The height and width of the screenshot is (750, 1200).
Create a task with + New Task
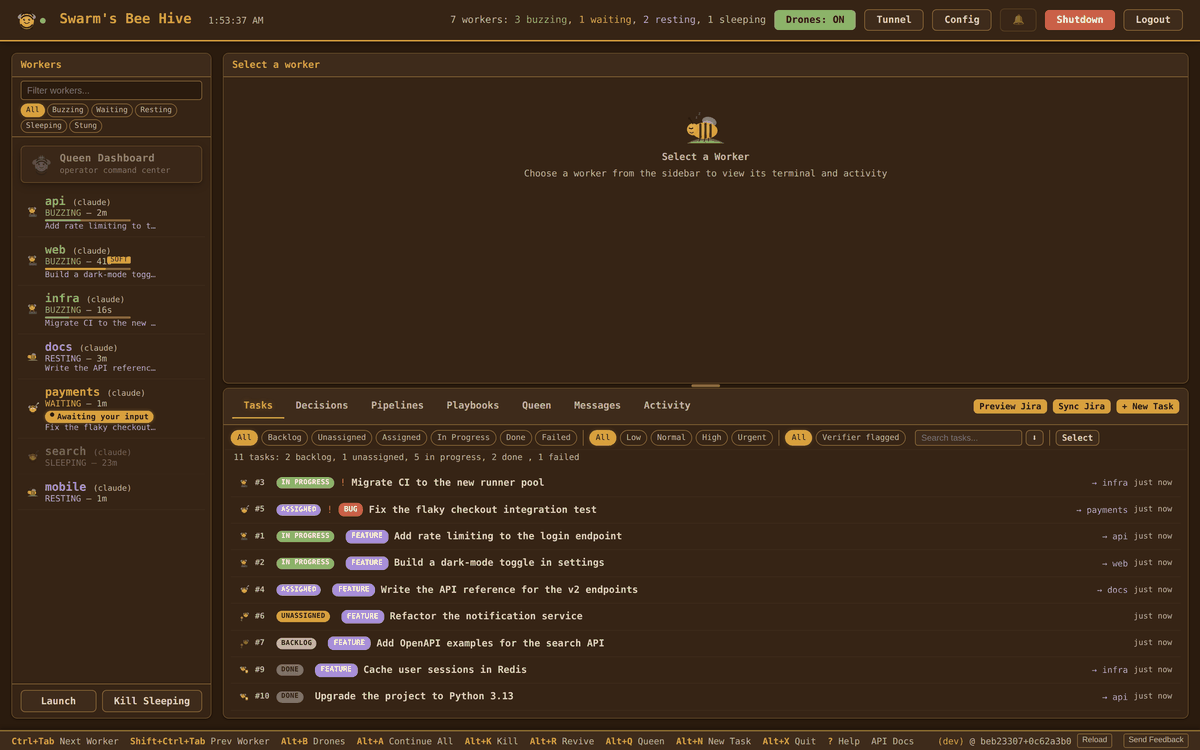[1148, 406]
